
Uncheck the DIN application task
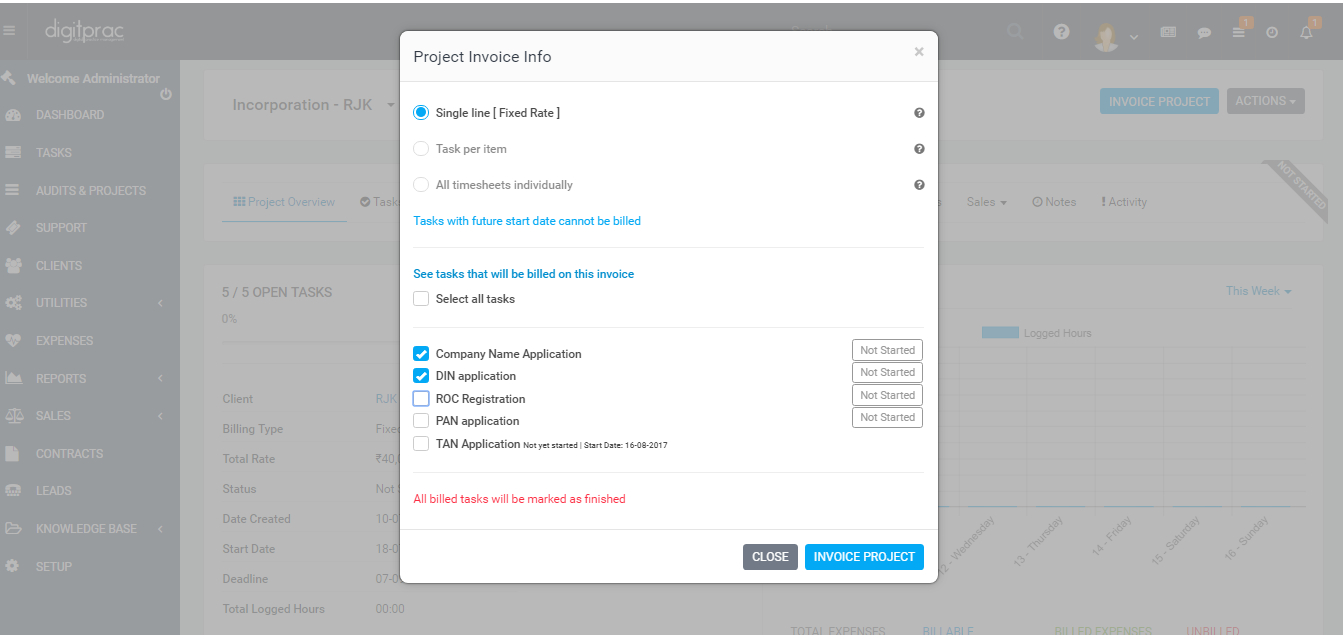421,376
